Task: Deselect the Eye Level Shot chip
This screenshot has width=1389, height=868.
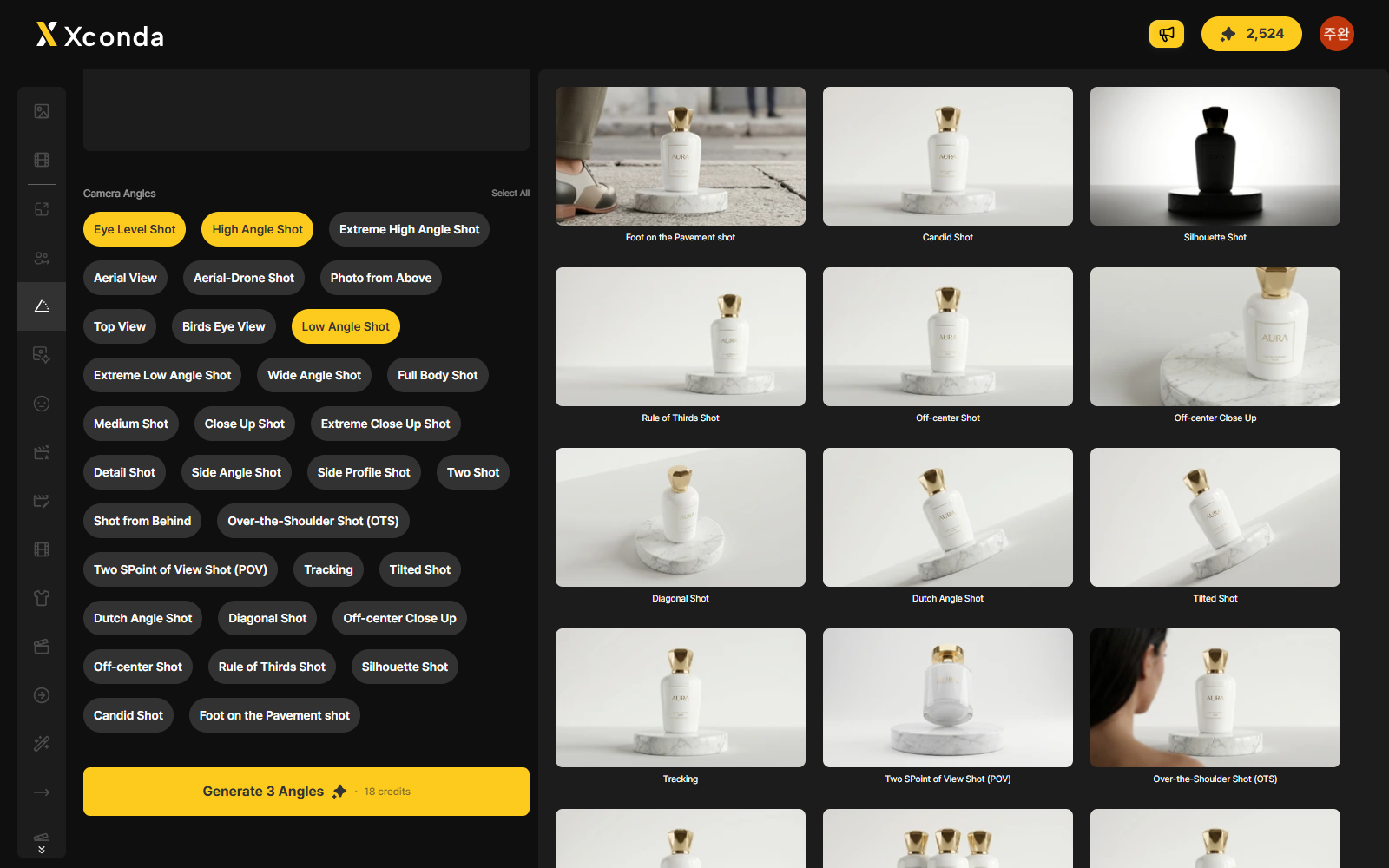Action: click(135, 229)
